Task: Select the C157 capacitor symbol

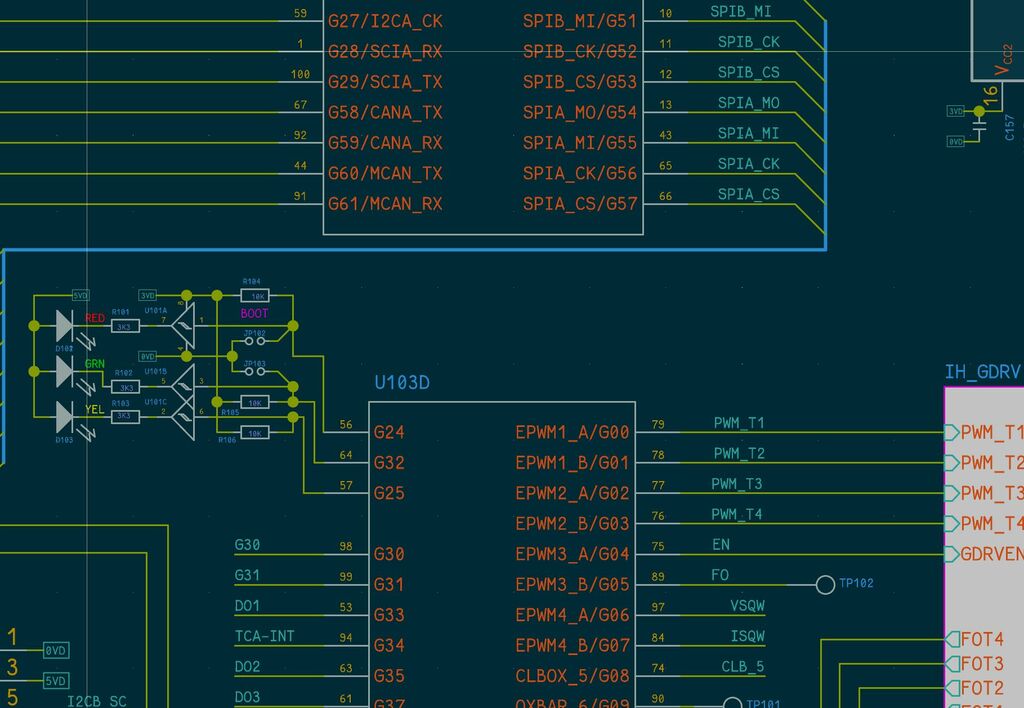Action: pos(979,127)
